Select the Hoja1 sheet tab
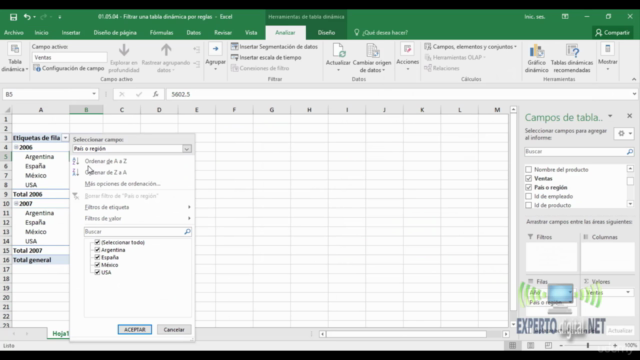640x360 pixels. click(x=60, y=334)
